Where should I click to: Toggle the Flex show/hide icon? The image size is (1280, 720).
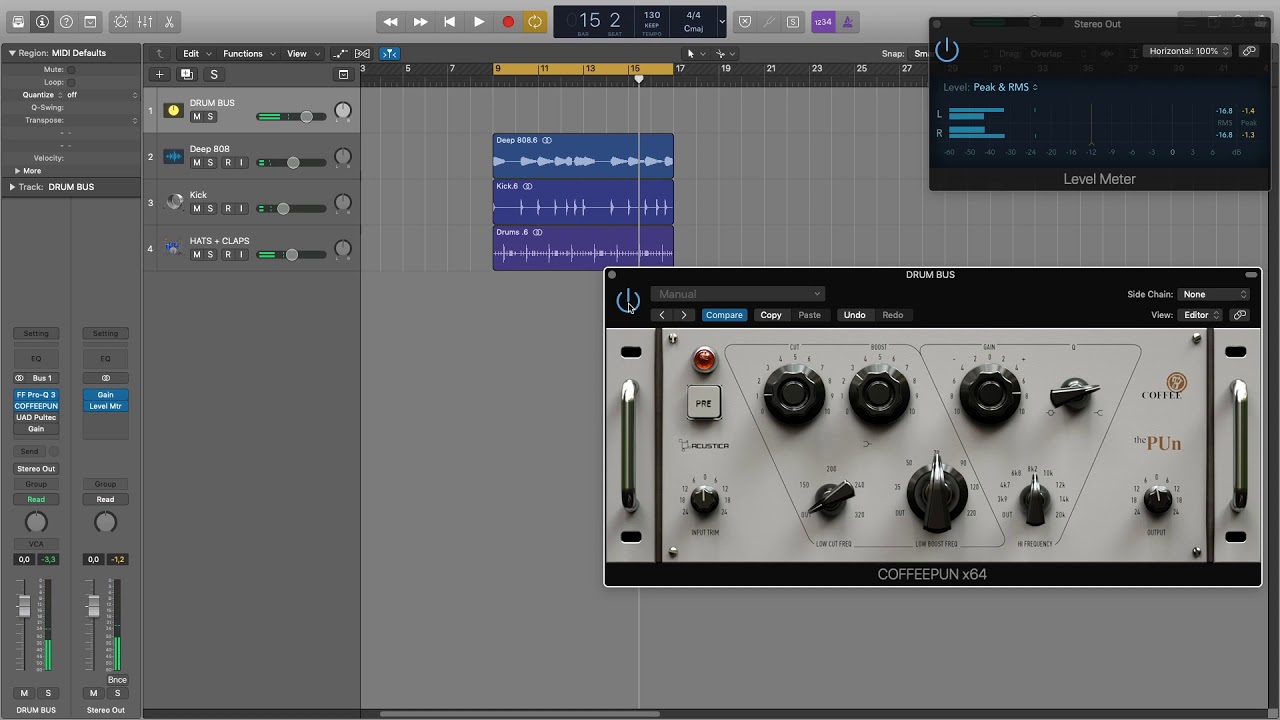(363, 53)
